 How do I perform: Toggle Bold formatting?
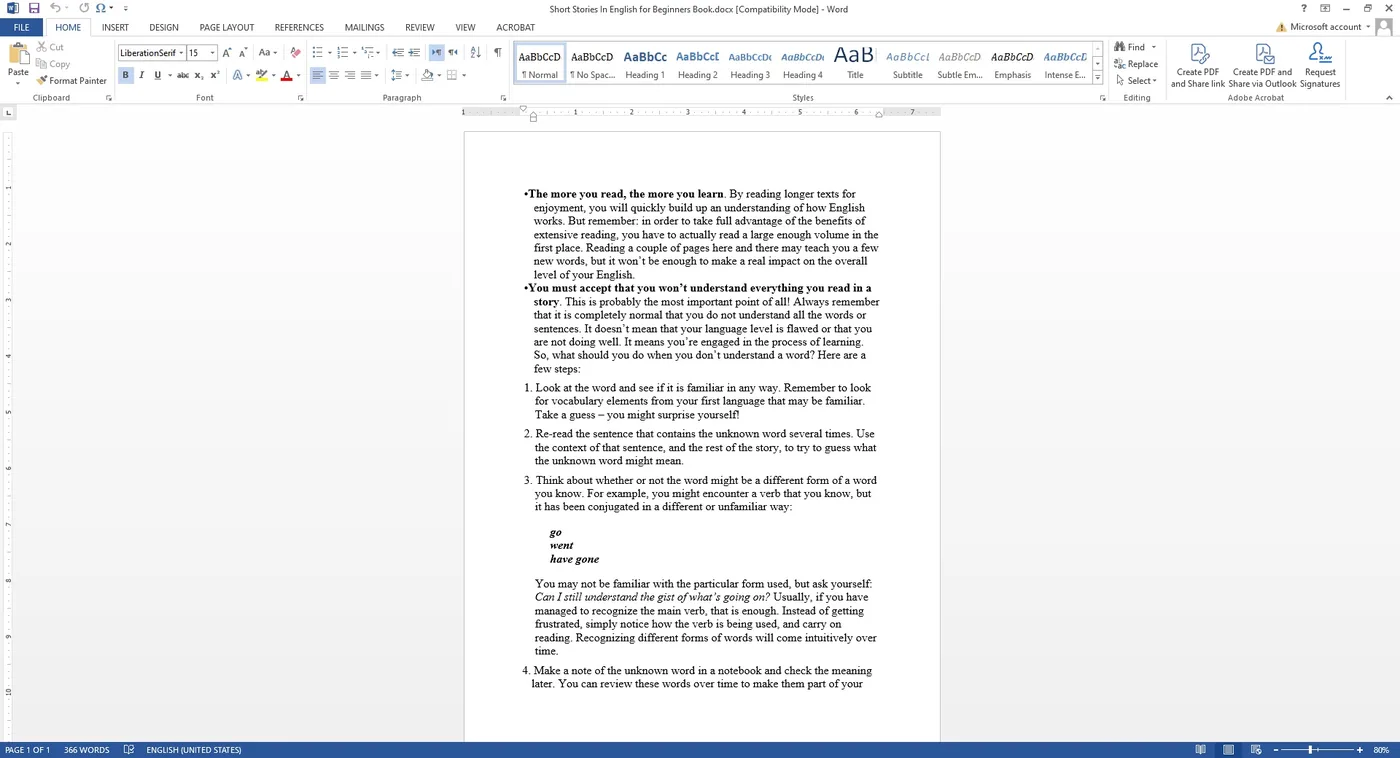click(125, 75)
